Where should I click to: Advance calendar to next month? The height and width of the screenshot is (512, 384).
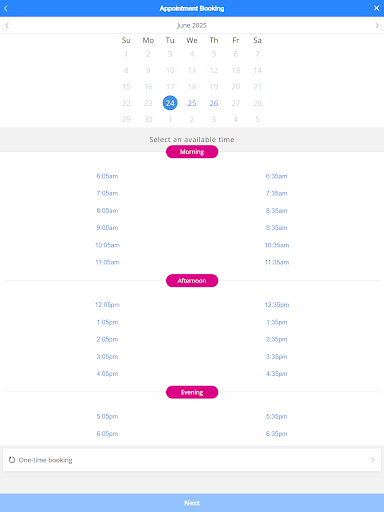377,25
